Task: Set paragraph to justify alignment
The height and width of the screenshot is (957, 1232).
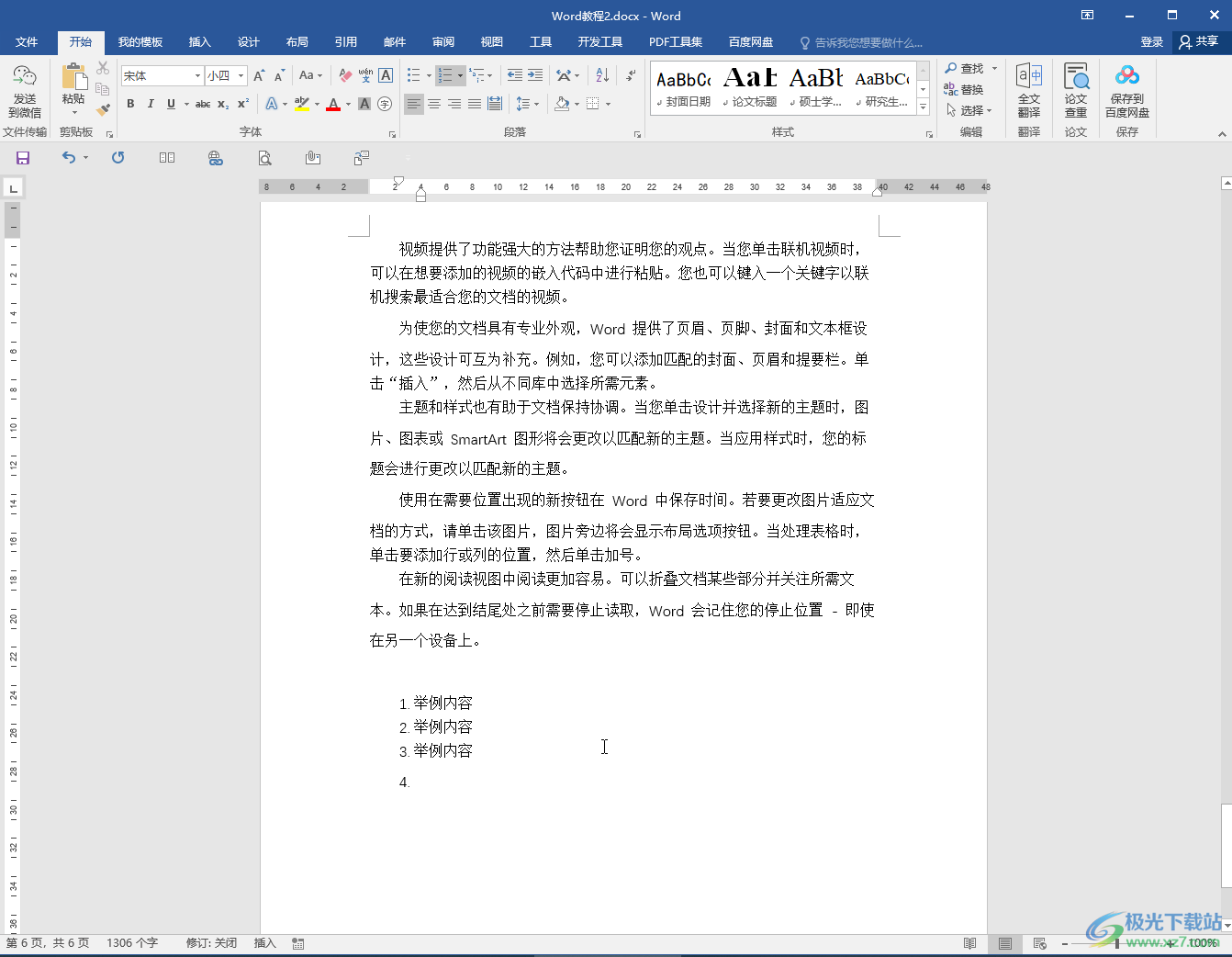Action: point(475,104)
